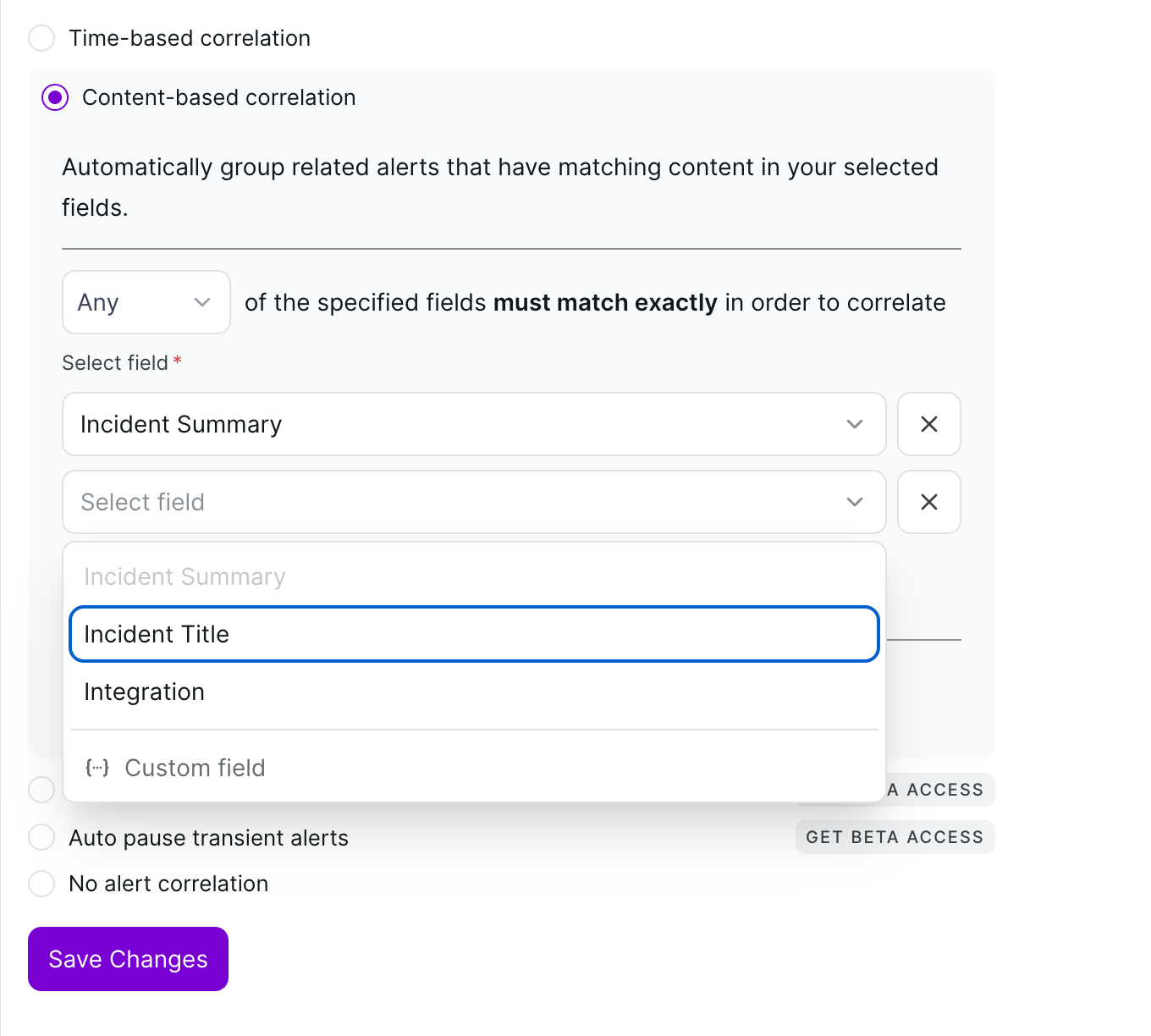The width and height of the screenshot is (1151, 1036).
Task: Remove the Incident Summary field row
Action: [928, 424]
